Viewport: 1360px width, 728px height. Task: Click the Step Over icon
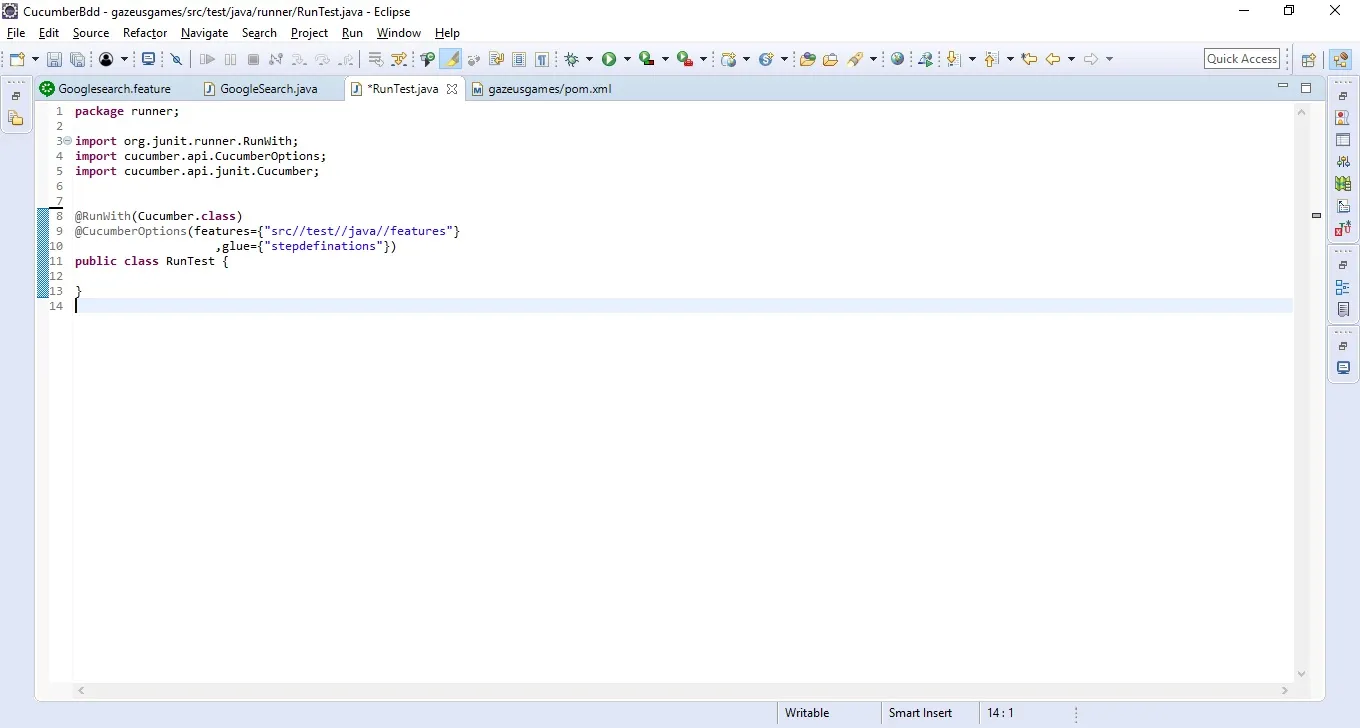322,59
